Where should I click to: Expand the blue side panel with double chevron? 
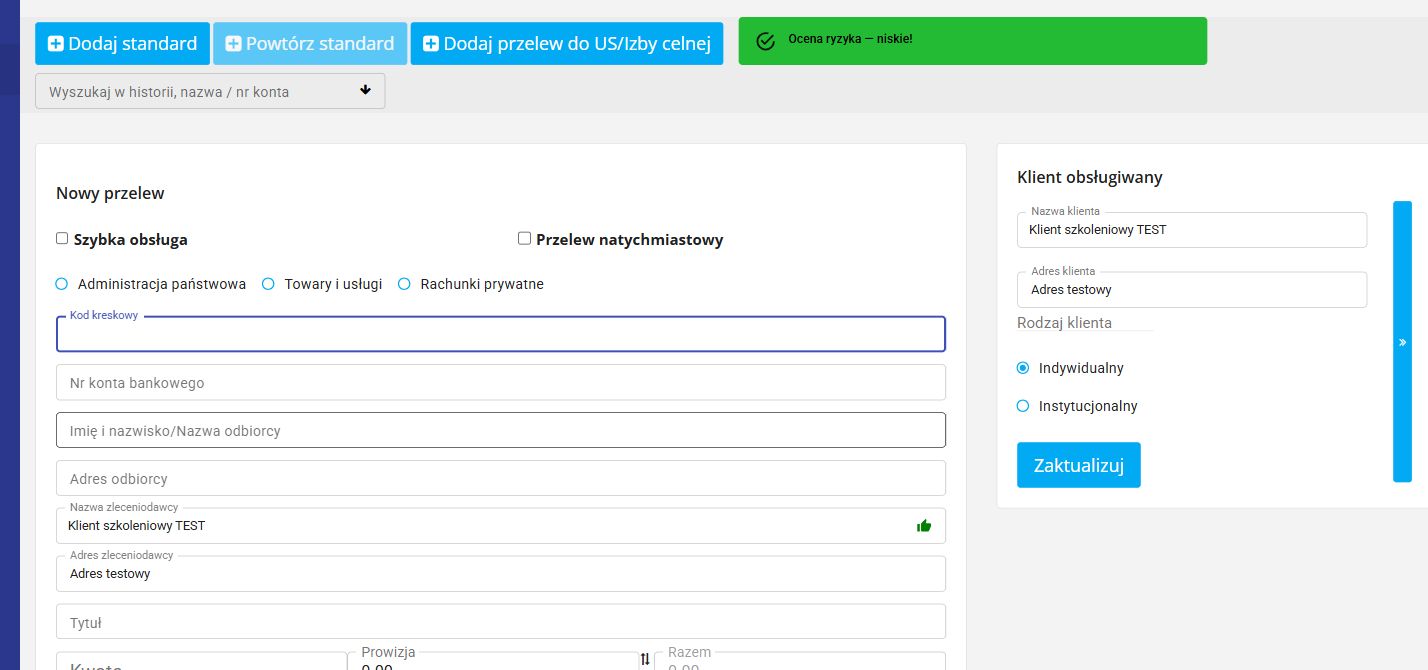1402,342
